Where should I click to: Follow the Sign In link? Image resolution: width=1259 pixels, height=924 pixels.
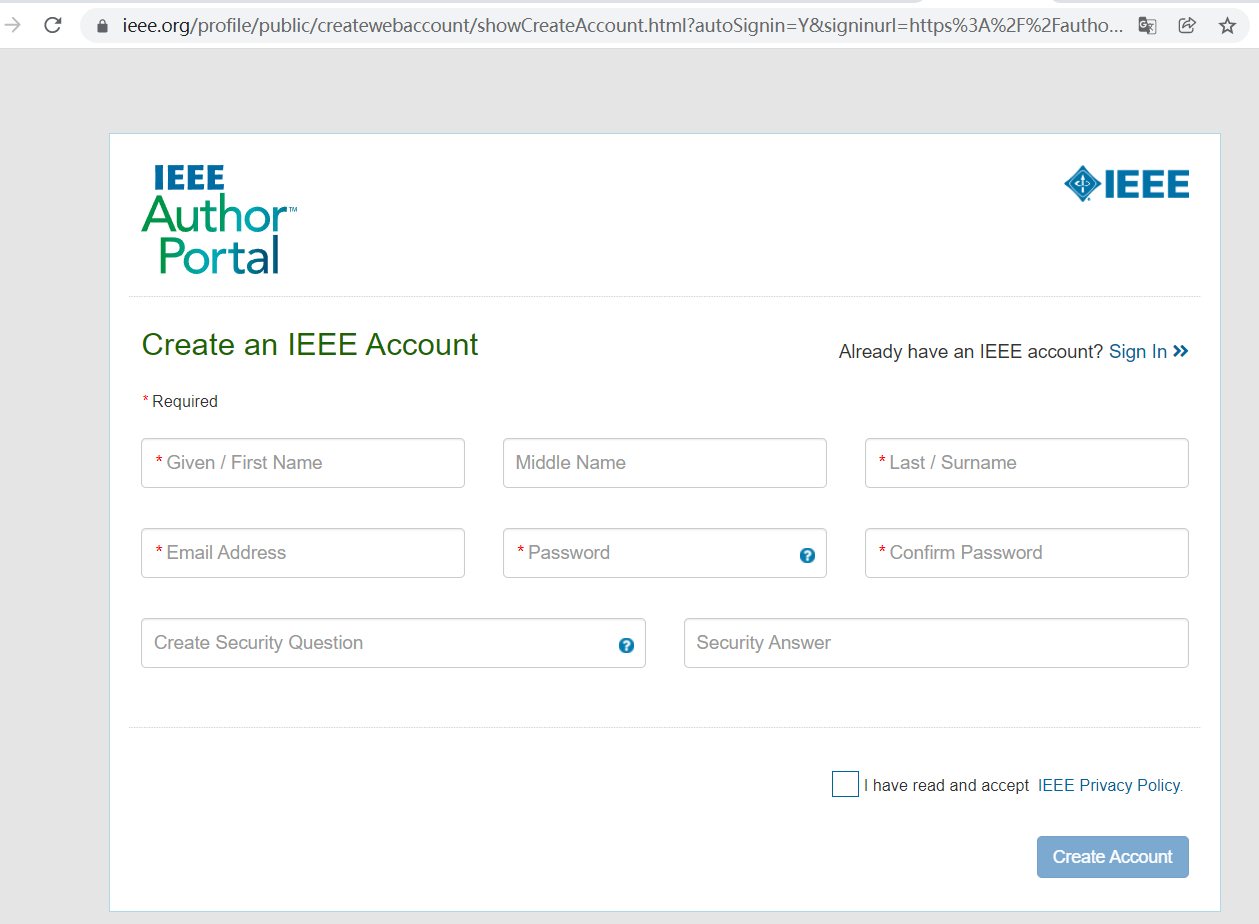pos(1139,351)
